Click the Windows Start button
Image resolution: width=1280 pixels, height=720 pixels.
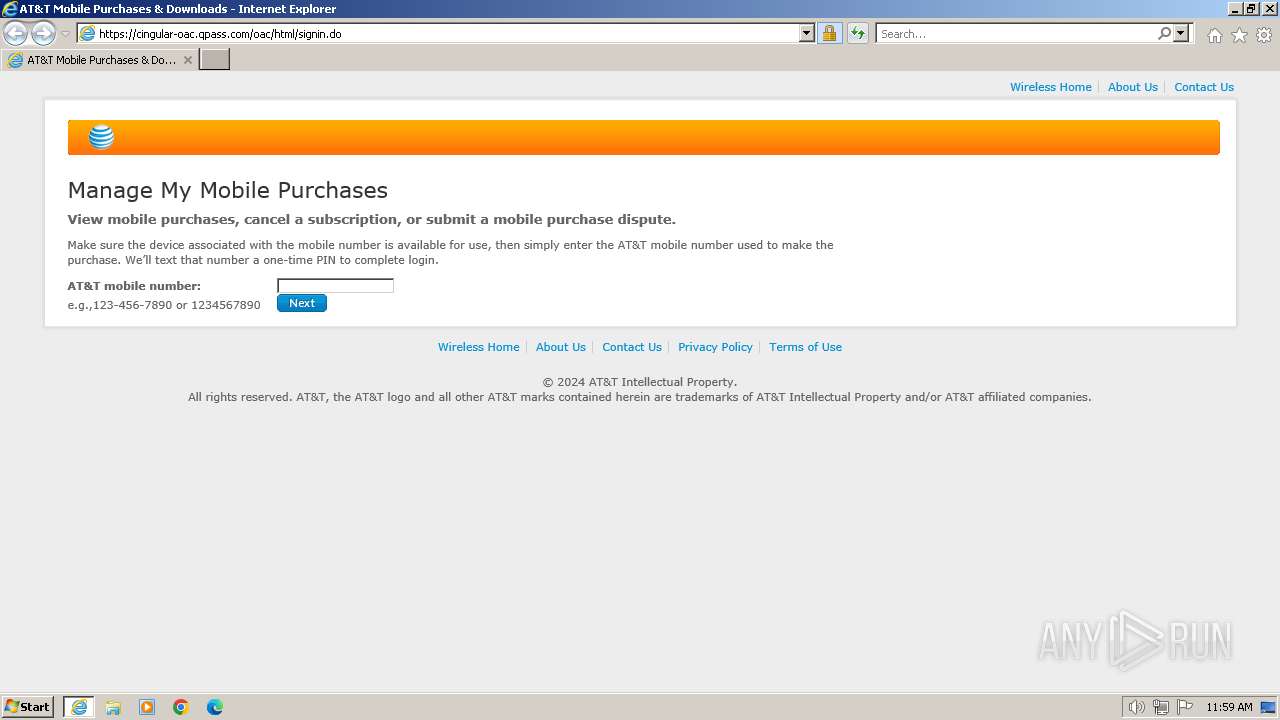[28, 707]
